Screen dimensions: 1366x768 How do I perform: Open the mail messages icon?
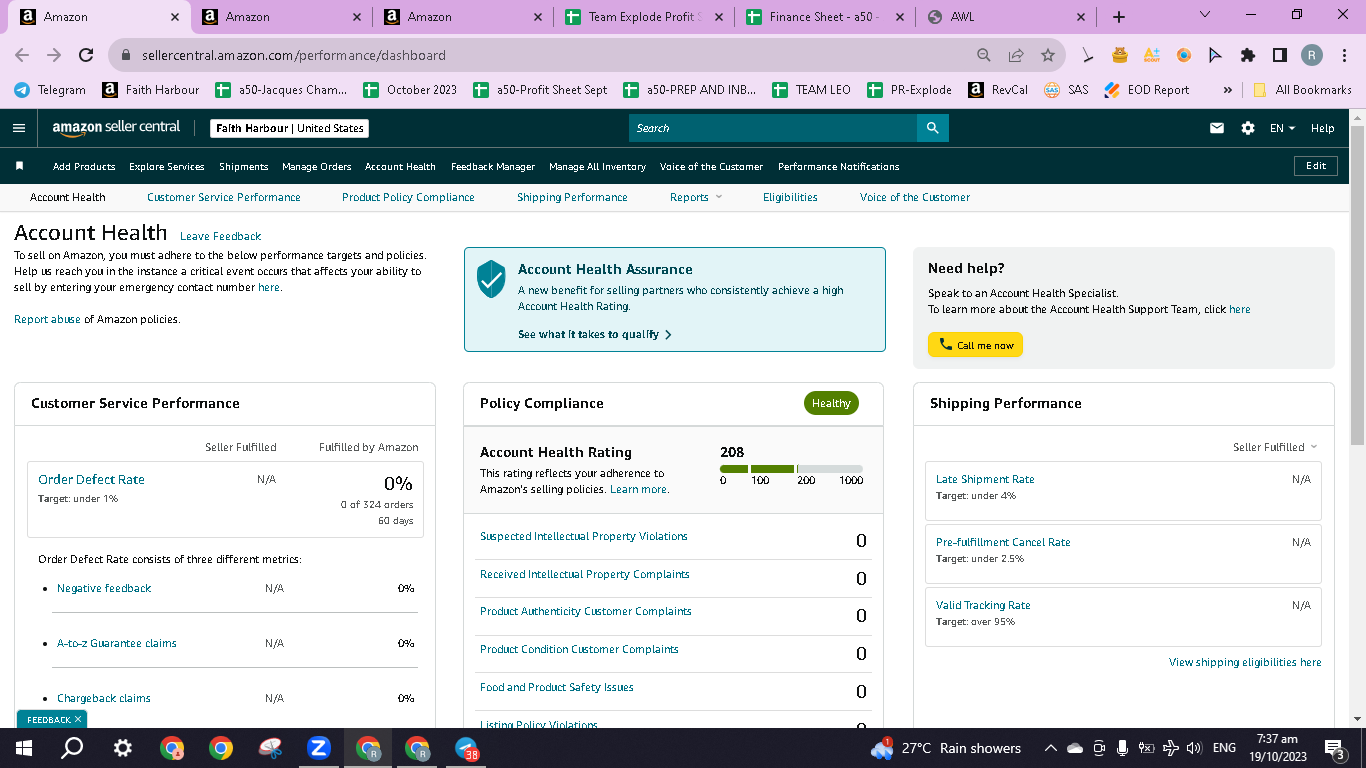[1217, 128]
